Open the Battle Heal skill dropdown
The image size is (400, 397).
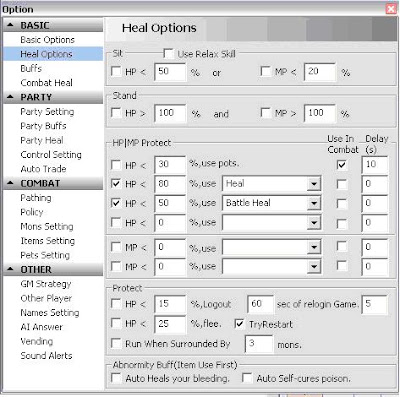pyautogui.click(x=314, y=203)
